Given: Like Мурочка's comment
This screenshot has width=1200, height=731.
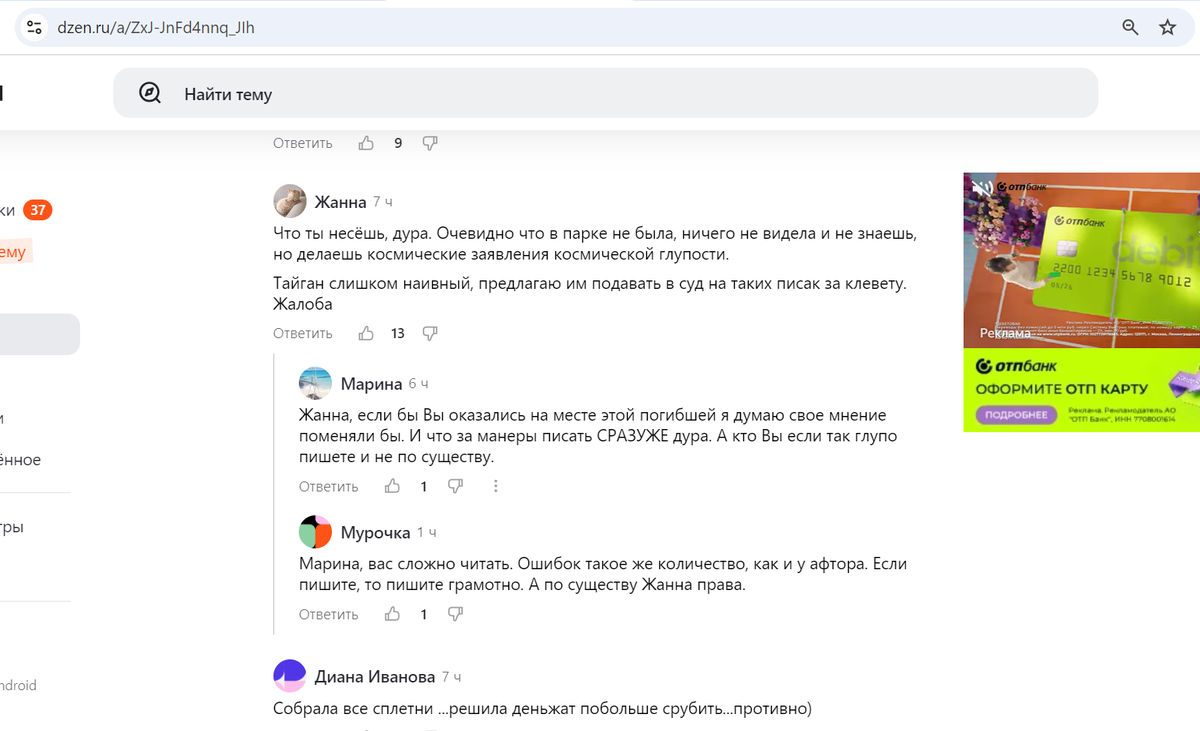Looking at the screenshot, I should pyautogui.click(x=392, y=614).
